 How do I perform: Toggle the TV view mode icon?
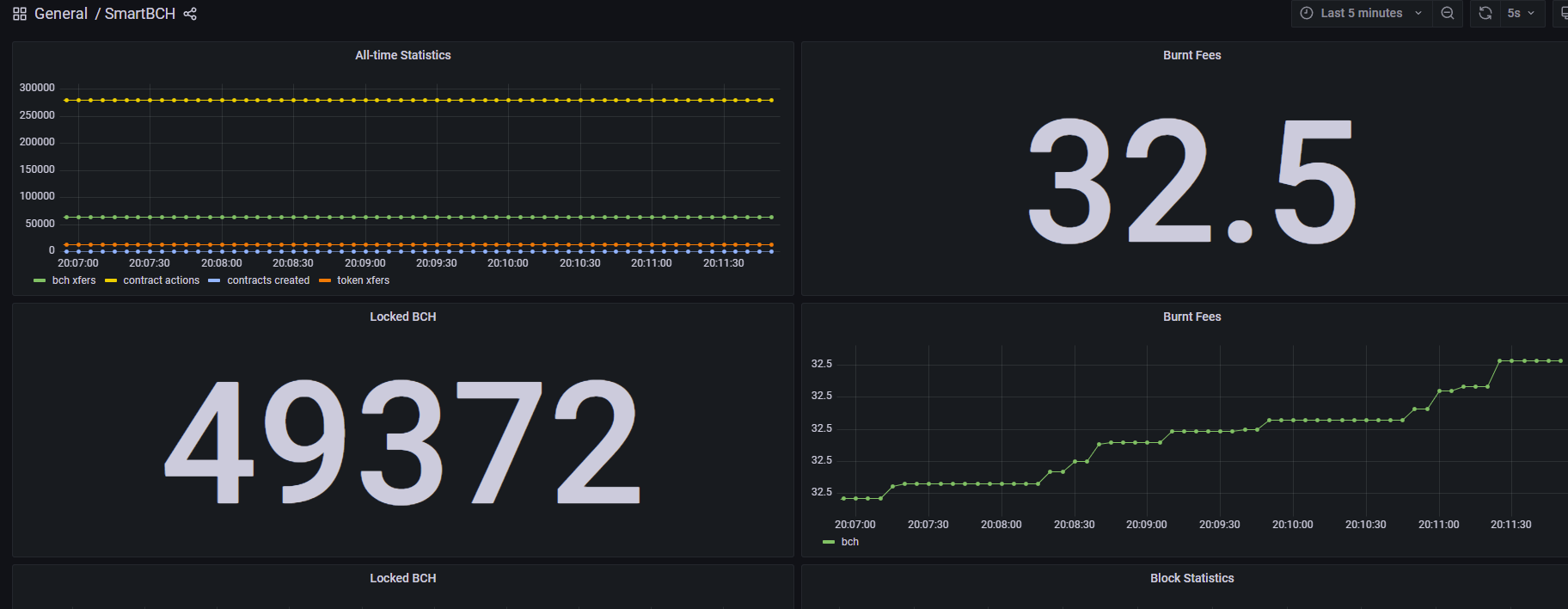coord(1564,13)
